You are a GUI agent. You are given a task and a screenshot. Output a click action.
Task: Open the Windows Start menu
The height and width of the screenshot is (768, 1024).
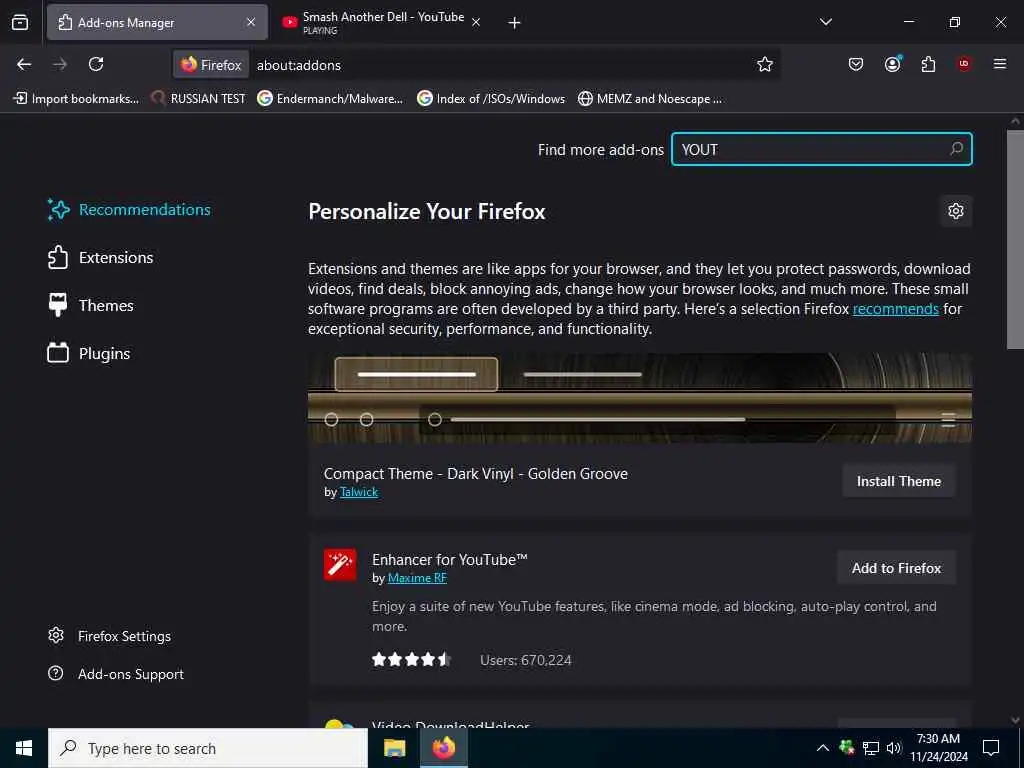pos(24,748)
